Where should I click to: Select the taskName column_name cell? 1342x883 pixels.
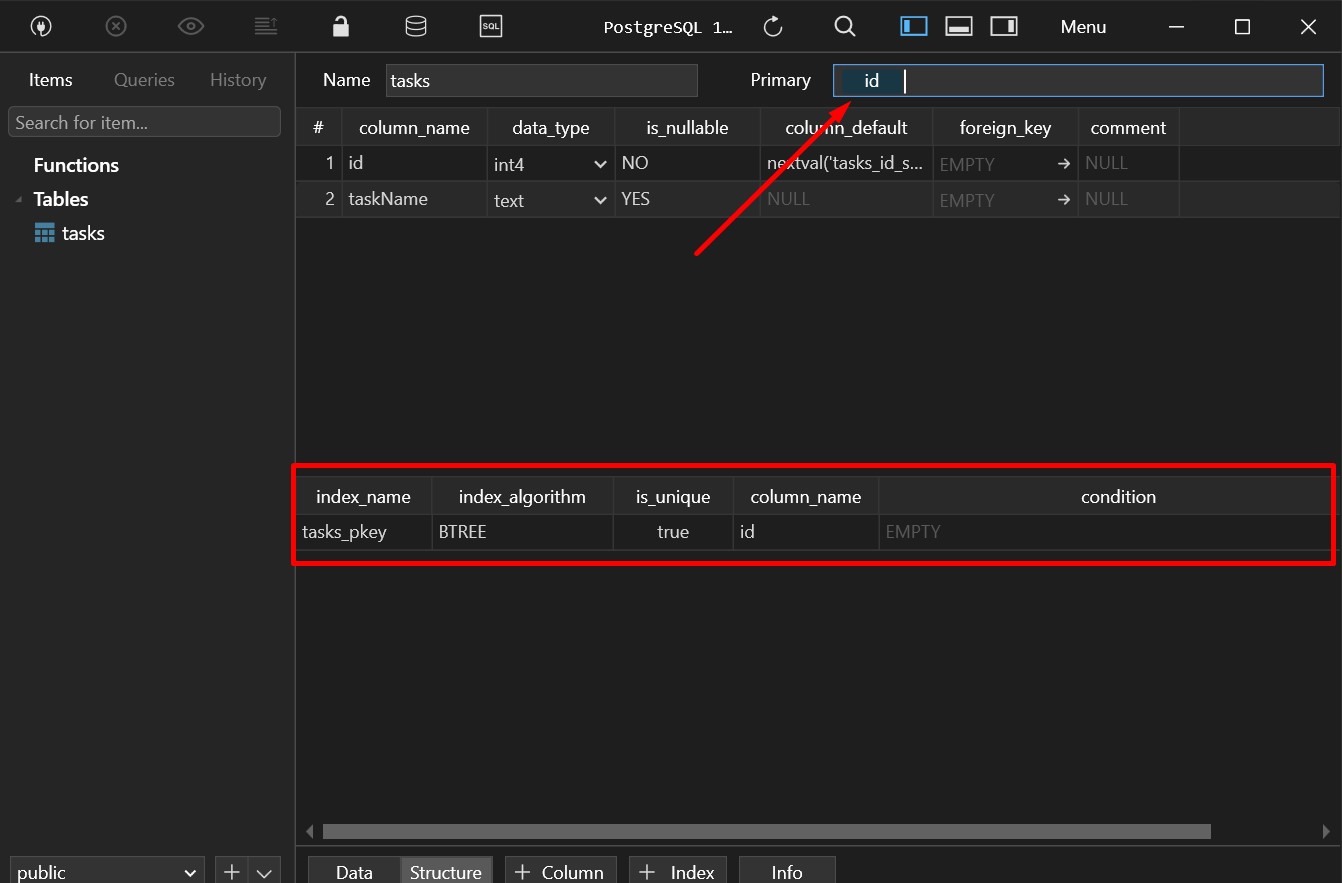(414, 199)
